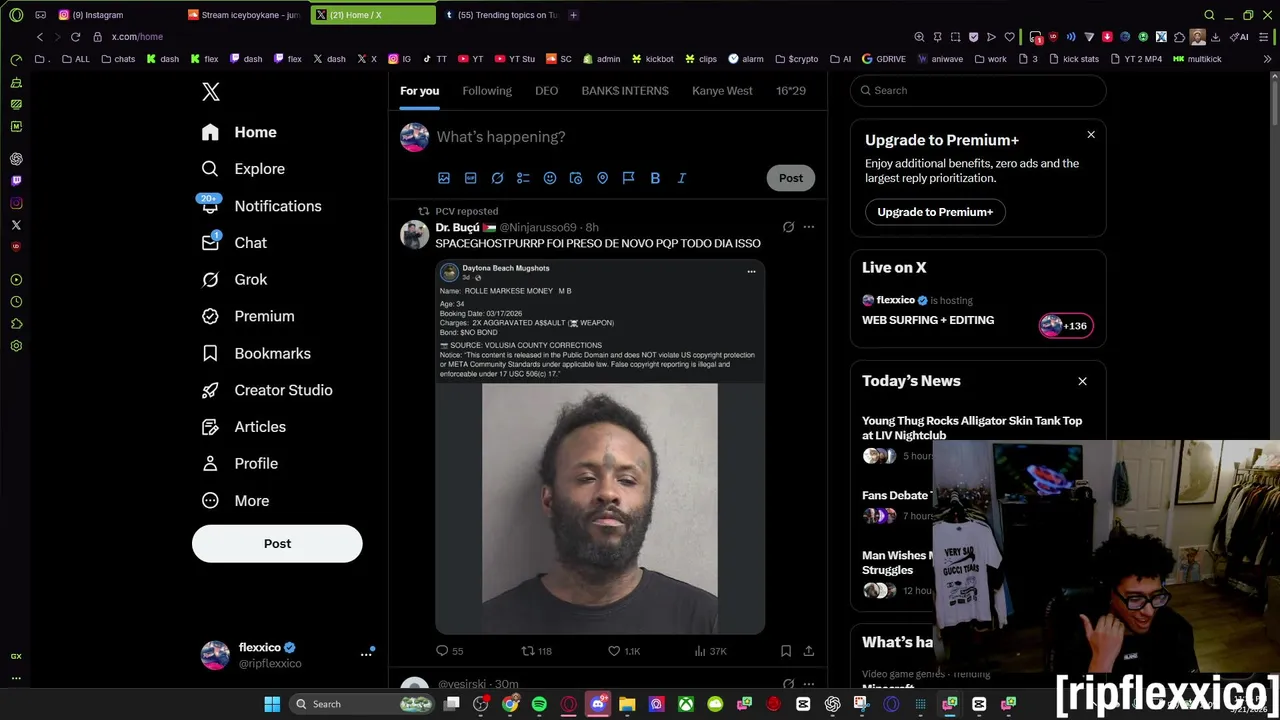Image resolution: width=1280 pixels, height=720 pixels.
Task: Open Chat in the X sidebar
Action: (x=234, y=243)
